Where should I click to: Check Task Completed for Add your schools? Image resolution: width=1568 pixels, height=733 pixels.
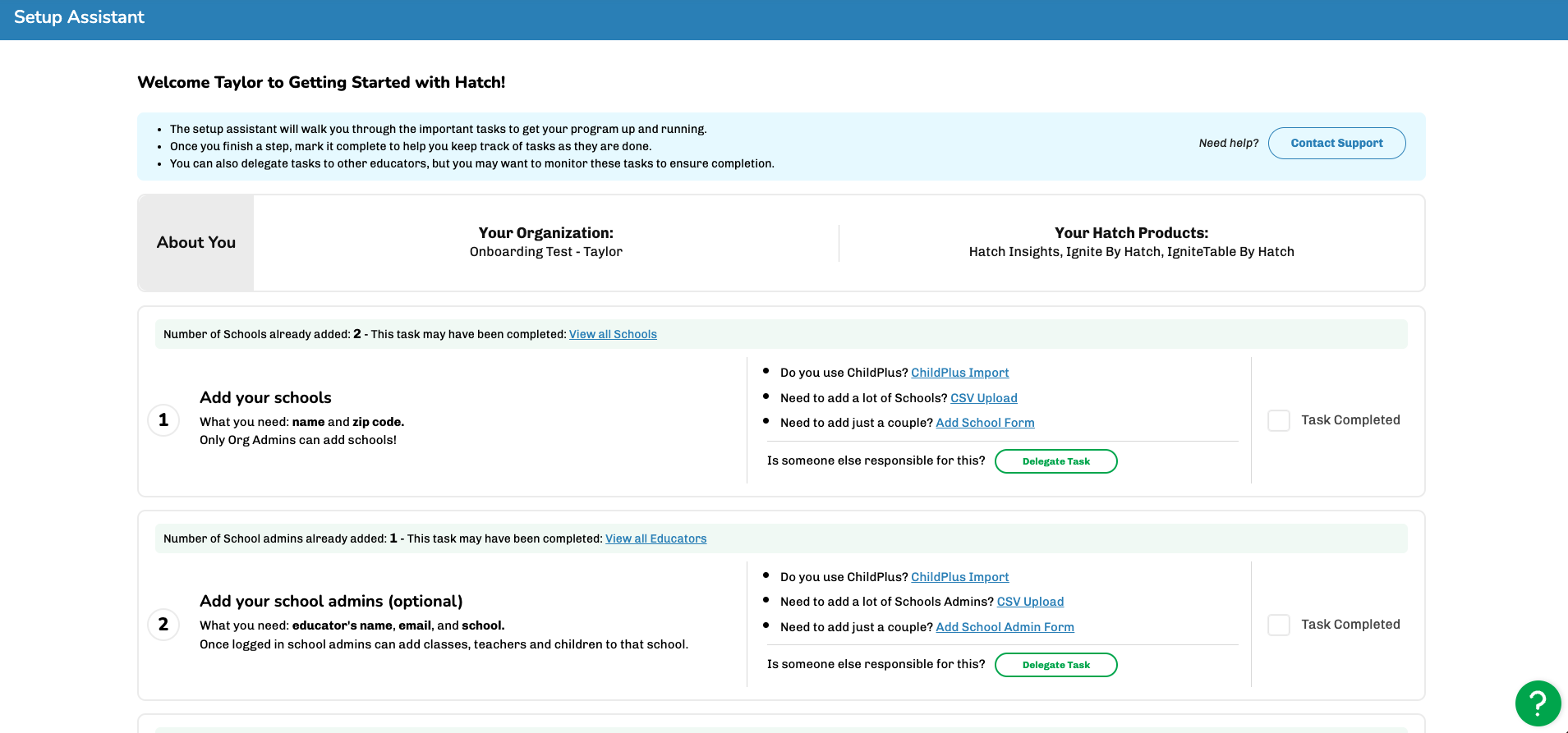pos(1279,420)
